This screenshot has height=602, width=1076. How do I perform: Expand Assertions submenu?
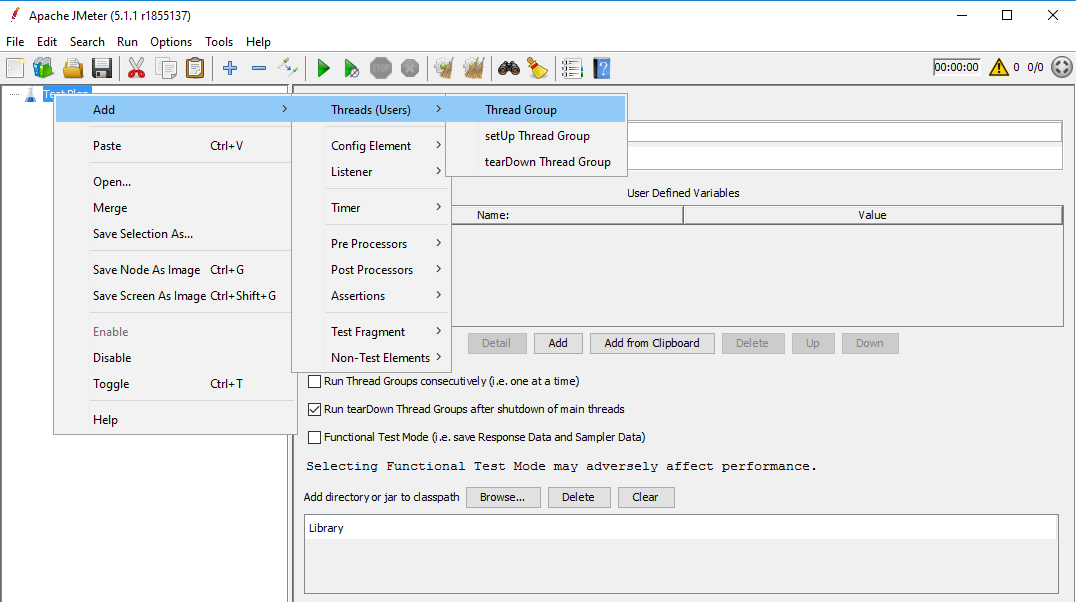click(x=371, y=296)
